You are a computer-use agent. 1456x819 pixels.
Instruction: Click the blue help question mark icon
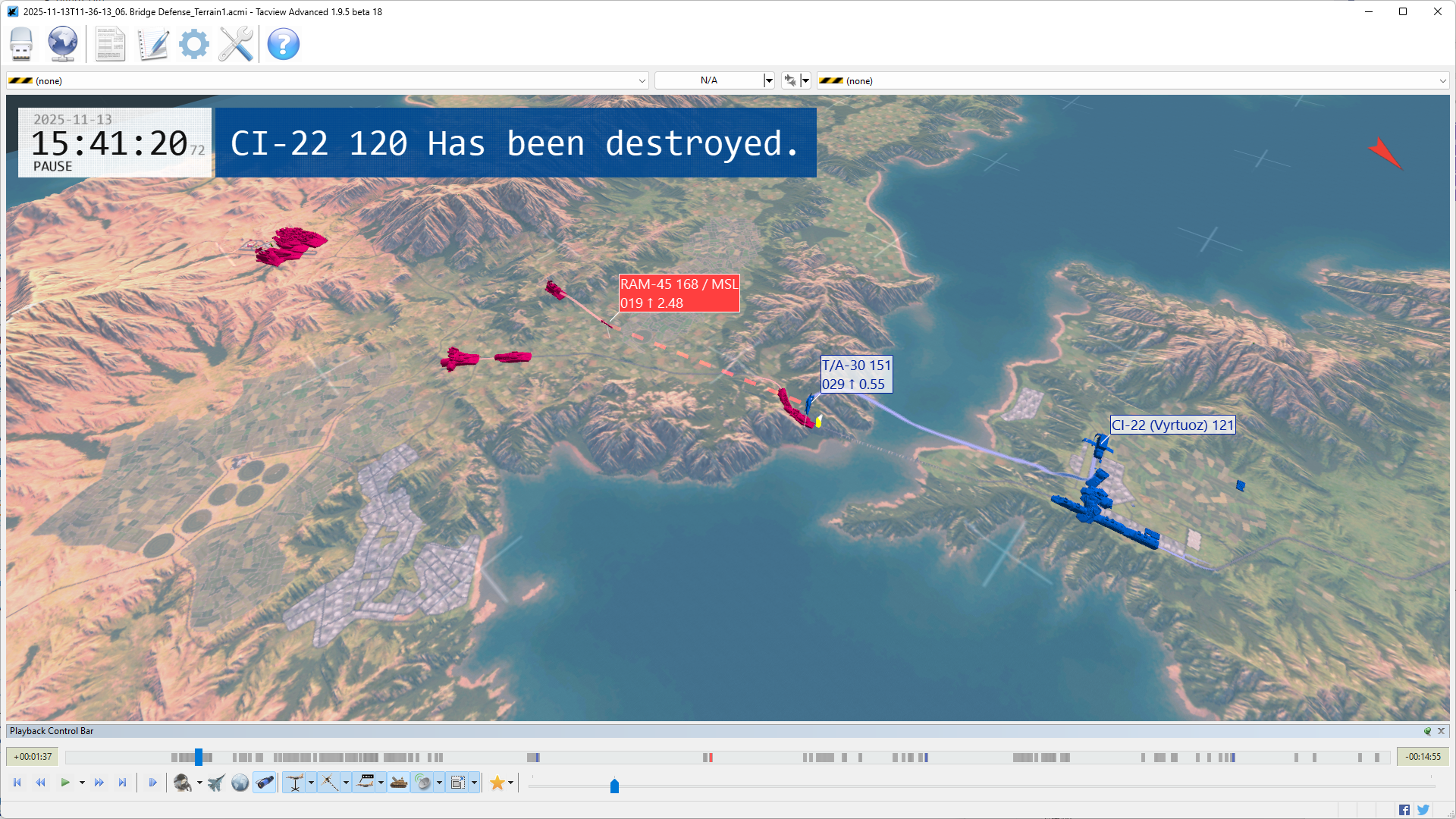284,44
